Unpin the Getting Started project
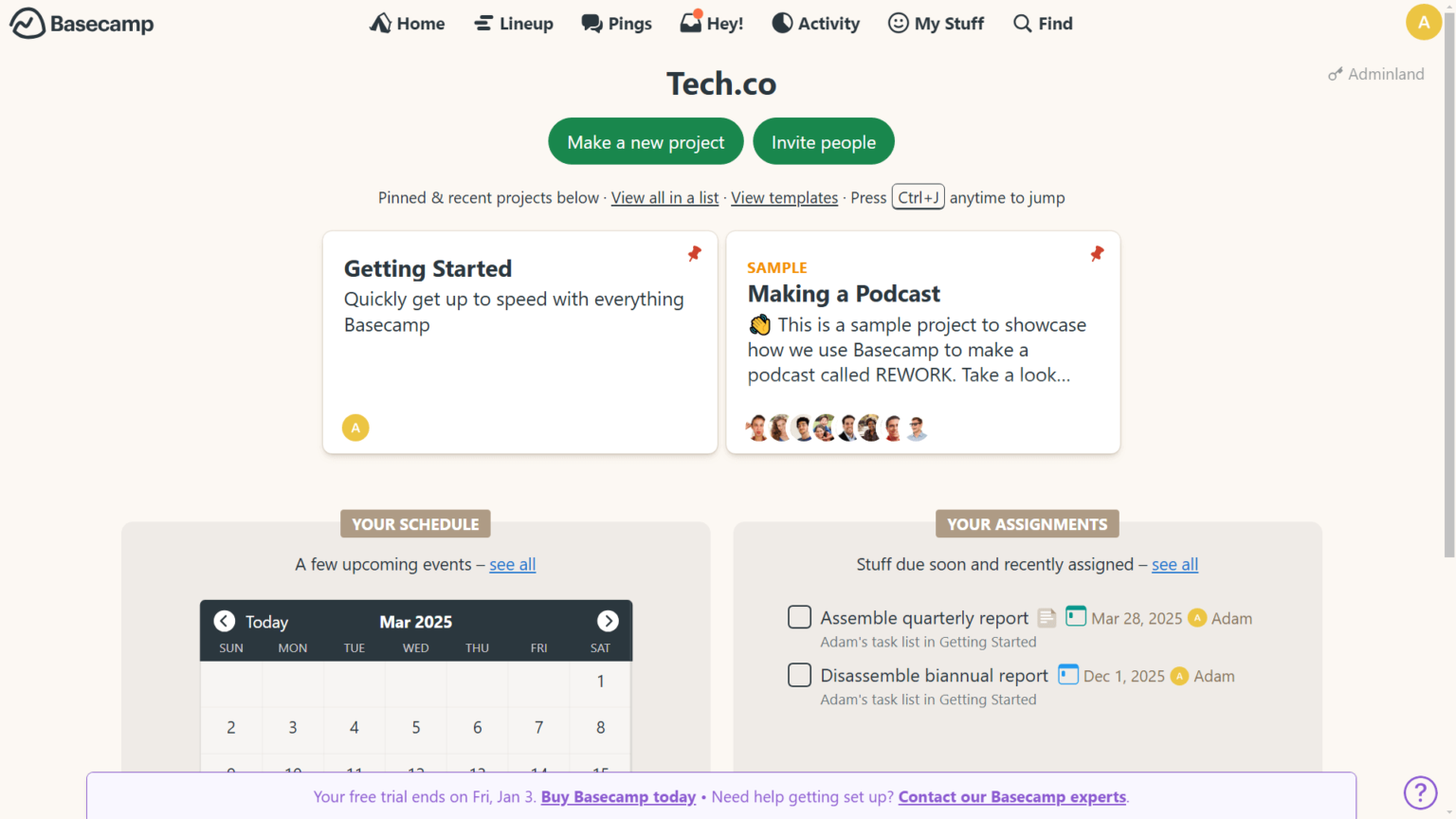This screenshot has height=819, width=1456. [694, 253]
